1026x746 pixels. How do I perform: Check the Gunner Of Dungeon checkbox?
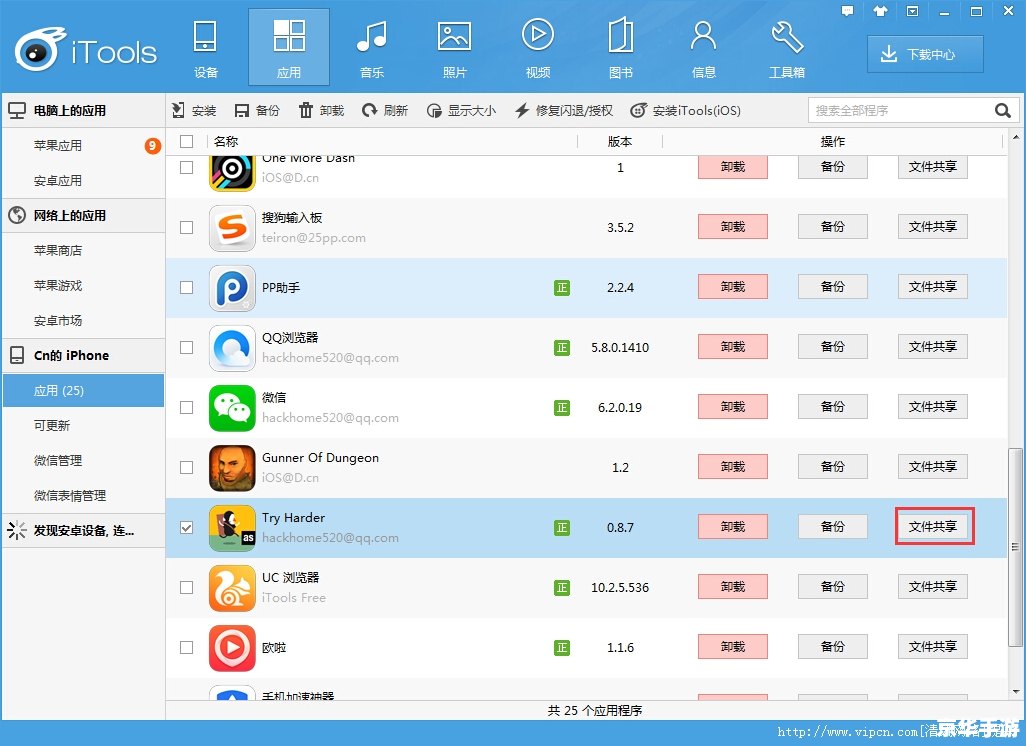pos(186,467)
